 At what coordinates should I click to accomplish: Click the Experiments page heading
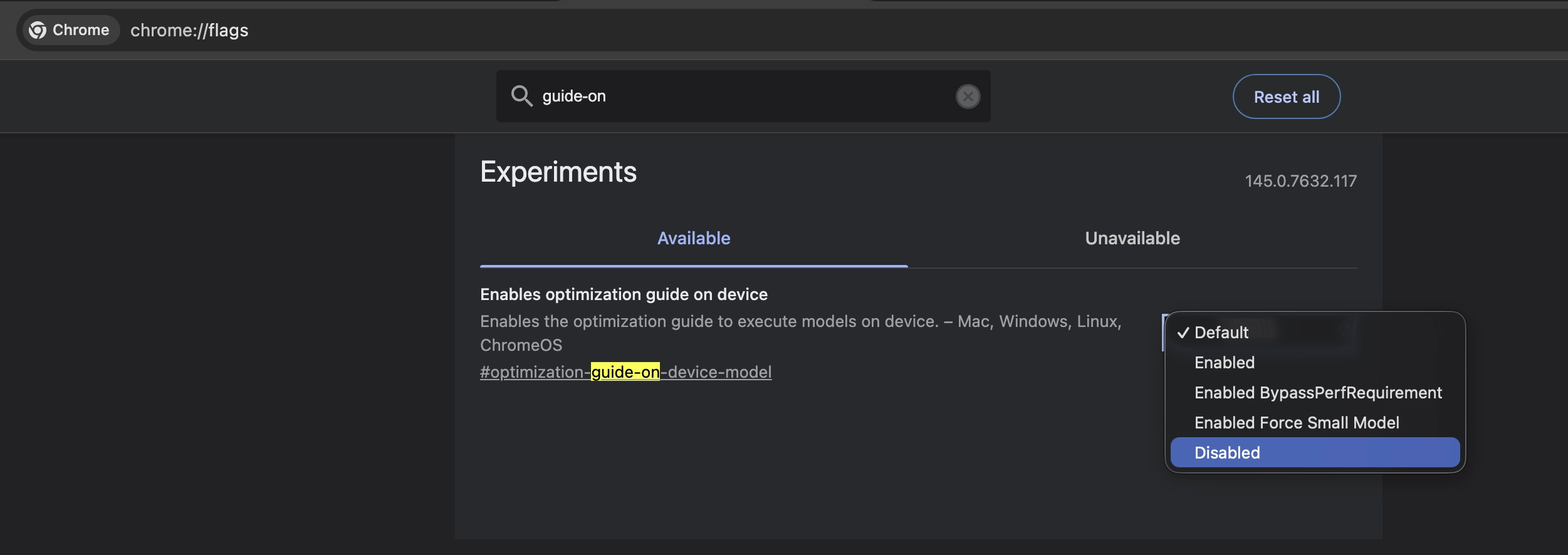[x=558, y=172]
